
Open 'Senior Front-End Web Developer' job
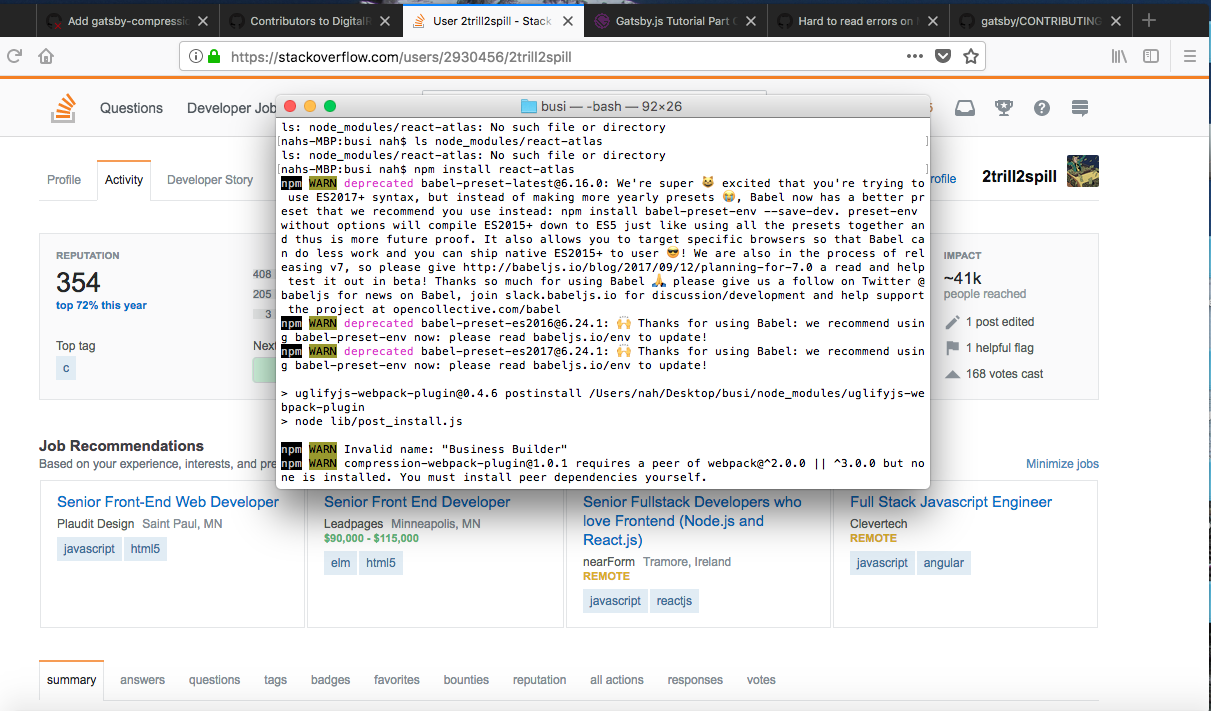(168, 502)
